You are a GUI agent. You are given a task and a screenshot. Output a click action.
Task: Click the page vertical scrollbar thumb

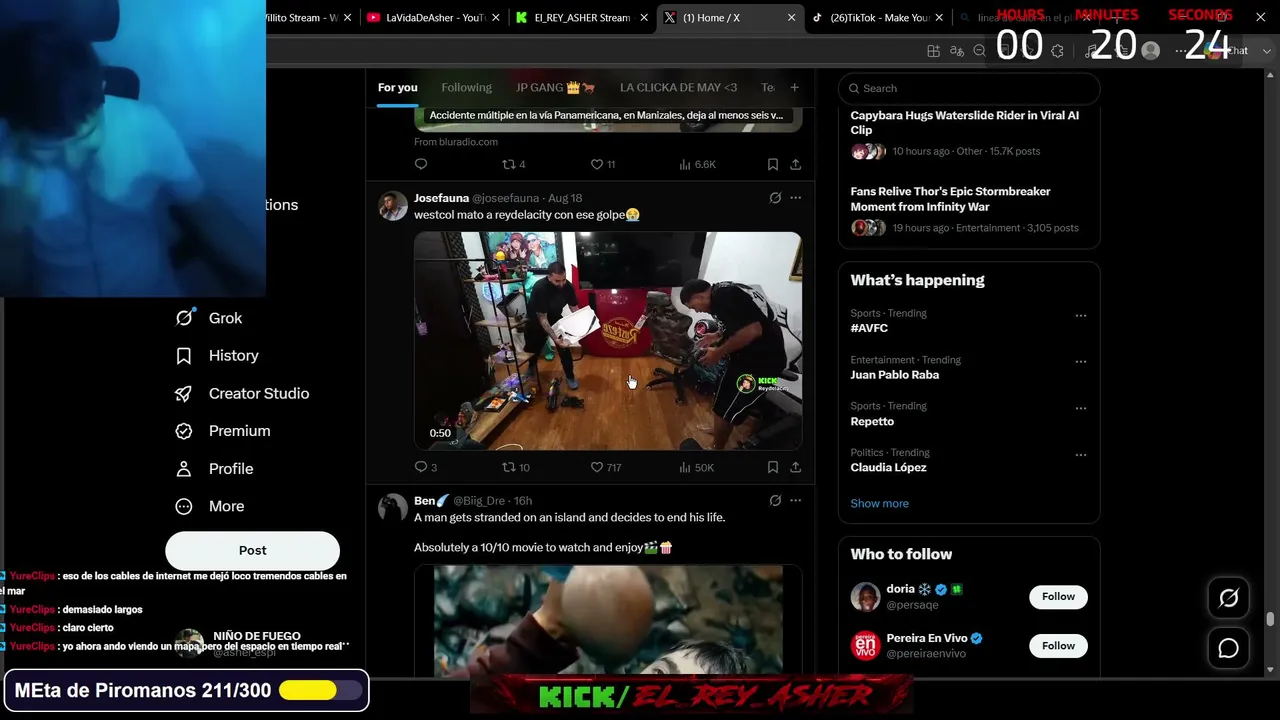pyautogui.click(x=1271, y=619)
